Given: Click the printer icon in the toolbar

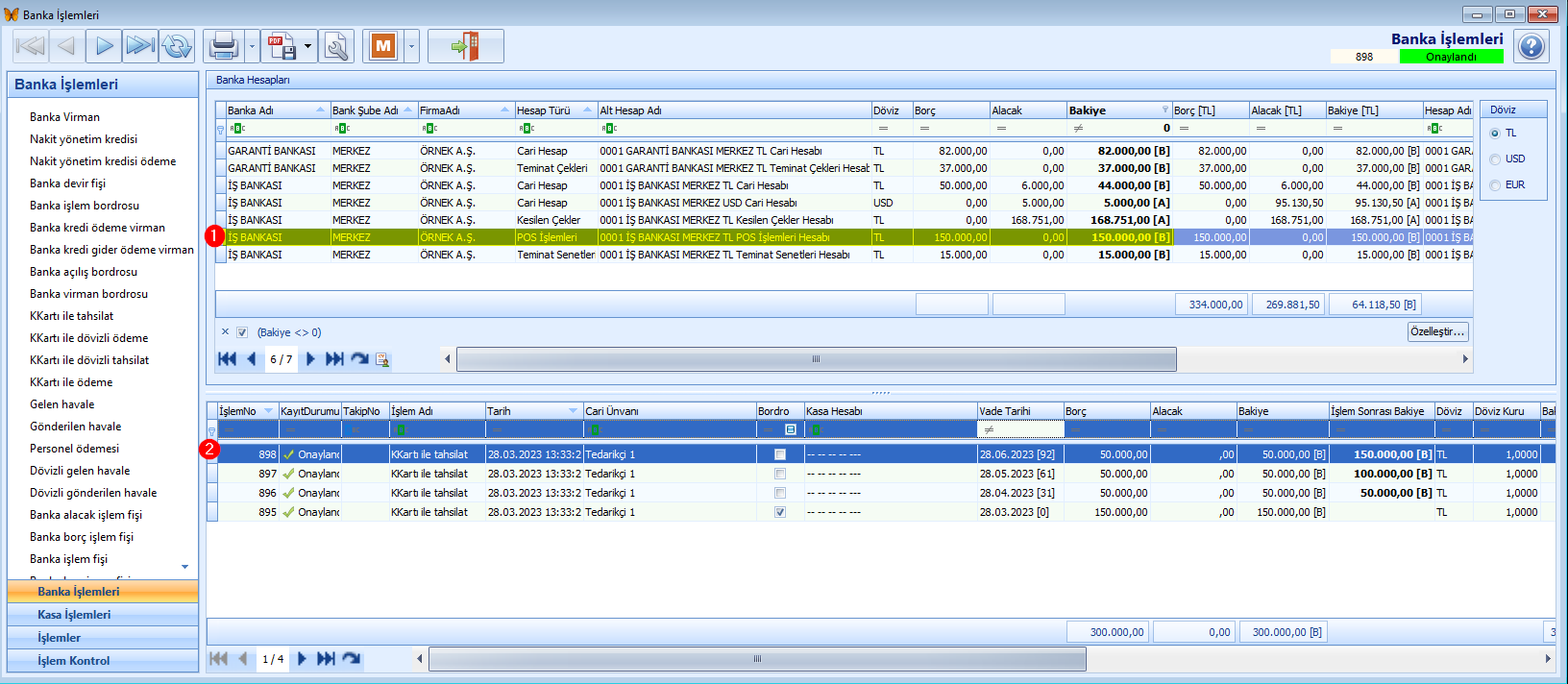Looking at the screenshot, I should pos(224,46).
